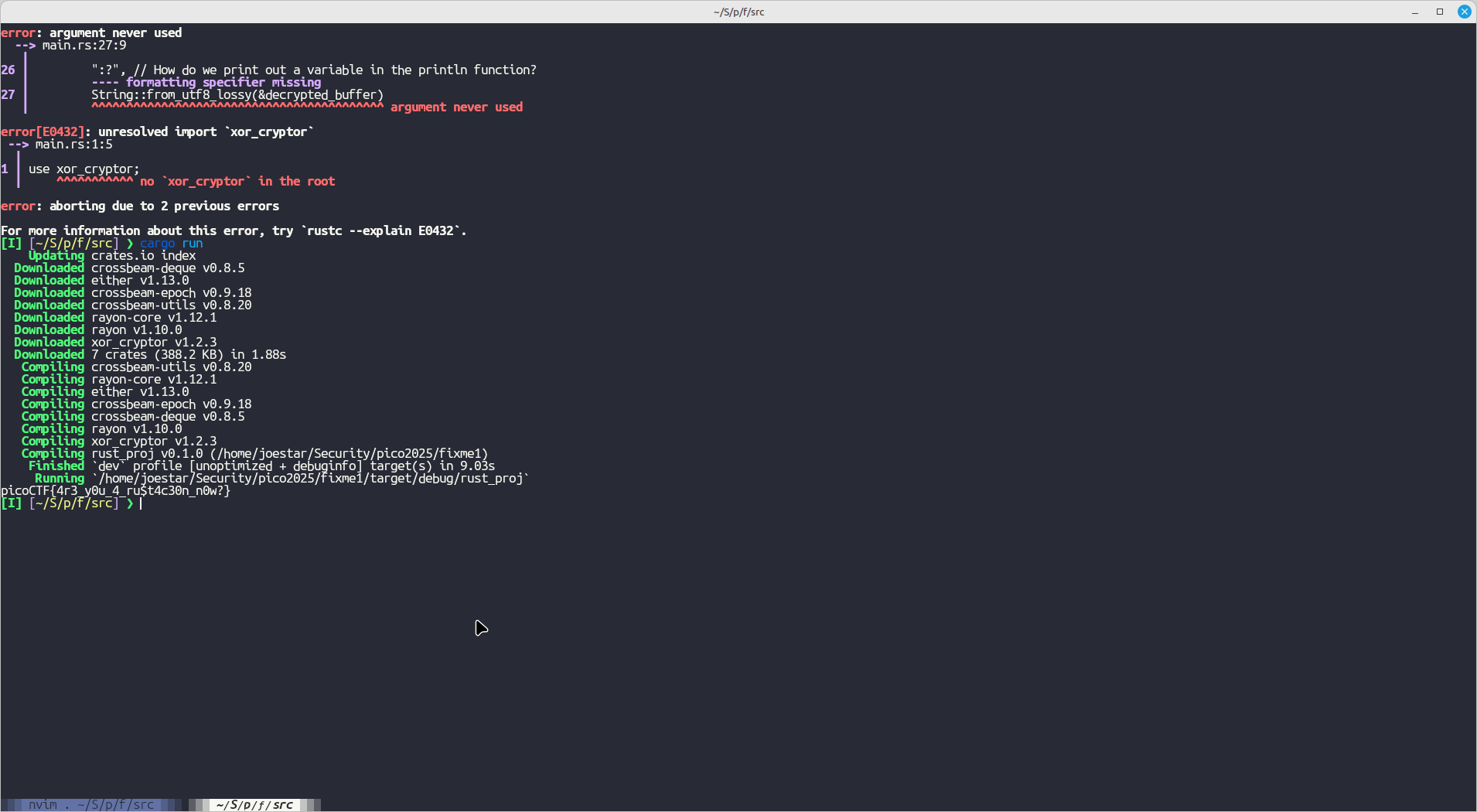
Task: Click the picoCTF flag output line
Action: 116,491
